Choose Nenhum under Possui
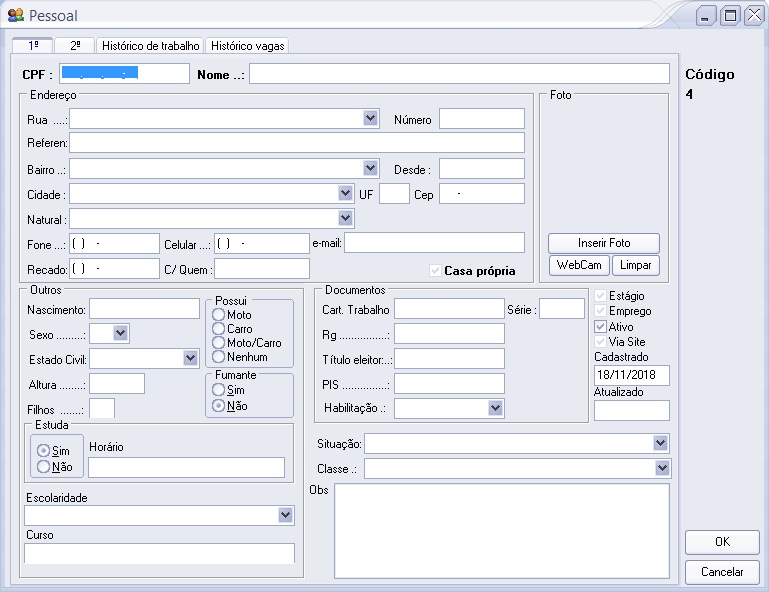The width and height of the screenshot is (769, 592). coord(219,357)
